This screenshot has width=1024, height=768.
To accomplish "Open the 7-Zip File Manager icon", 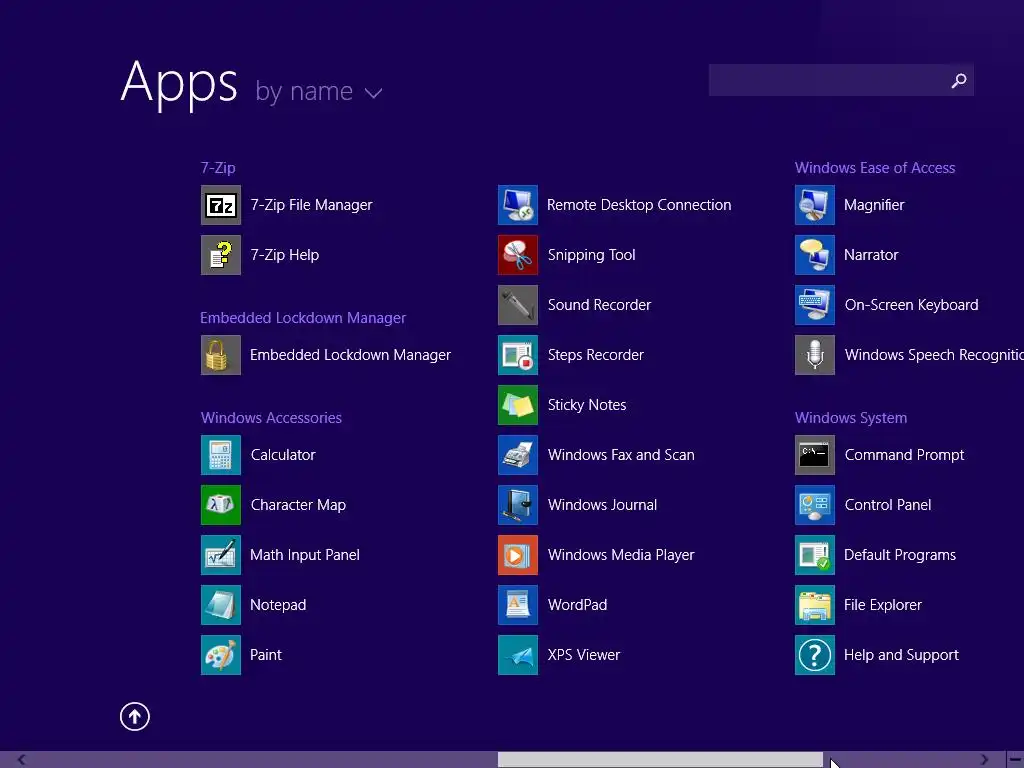I will [221, 205].
